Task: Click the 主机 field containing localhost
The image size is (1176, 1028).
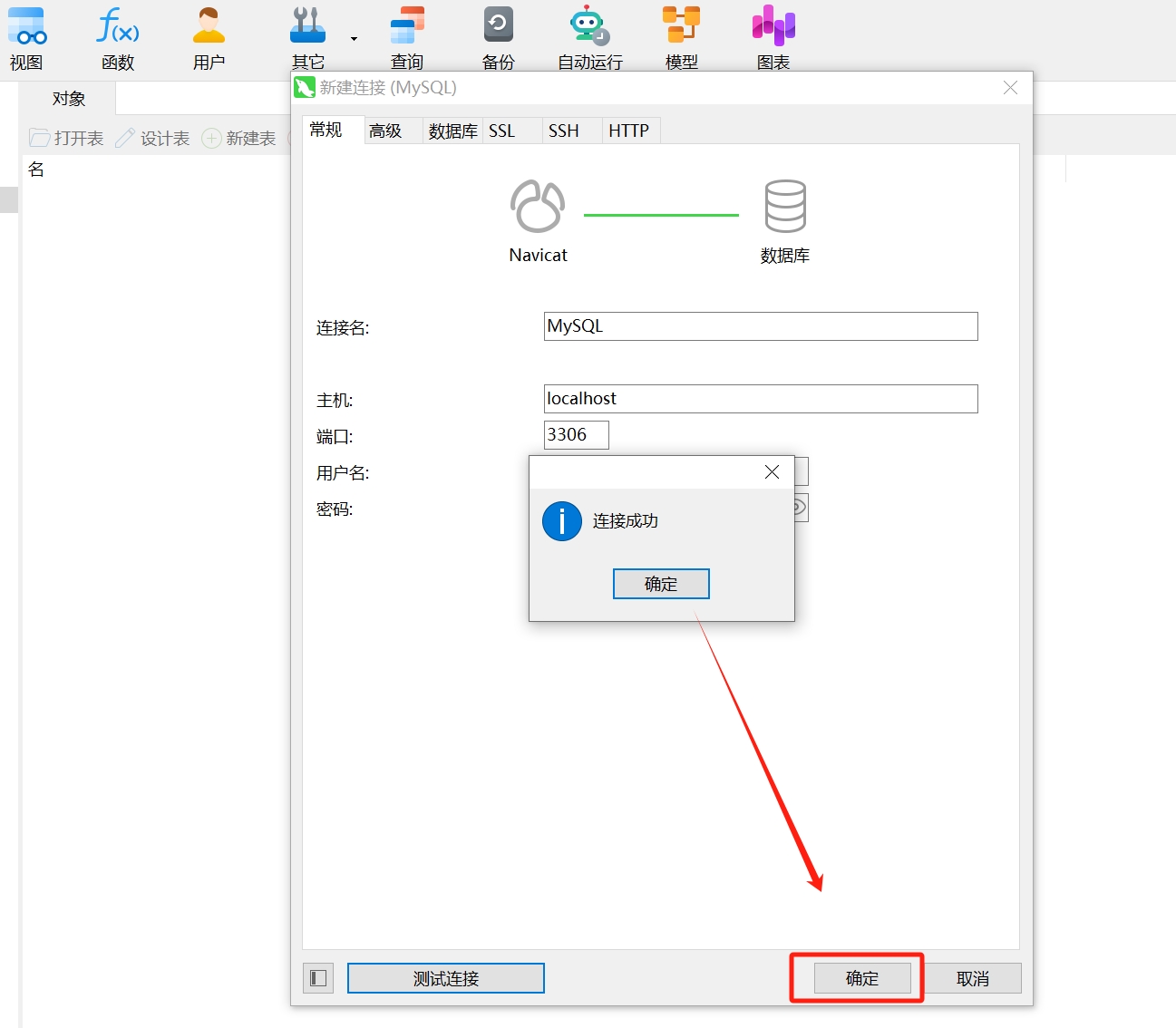Action: 760,399
